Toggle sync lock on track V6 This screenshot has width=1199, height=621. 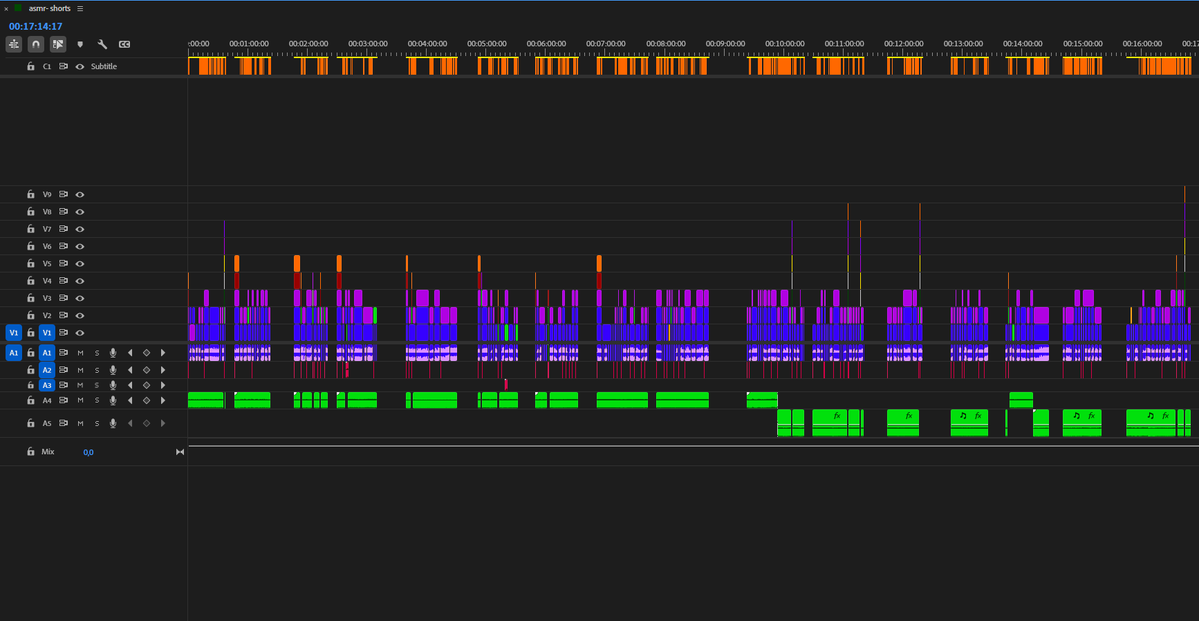click(63, 246)
